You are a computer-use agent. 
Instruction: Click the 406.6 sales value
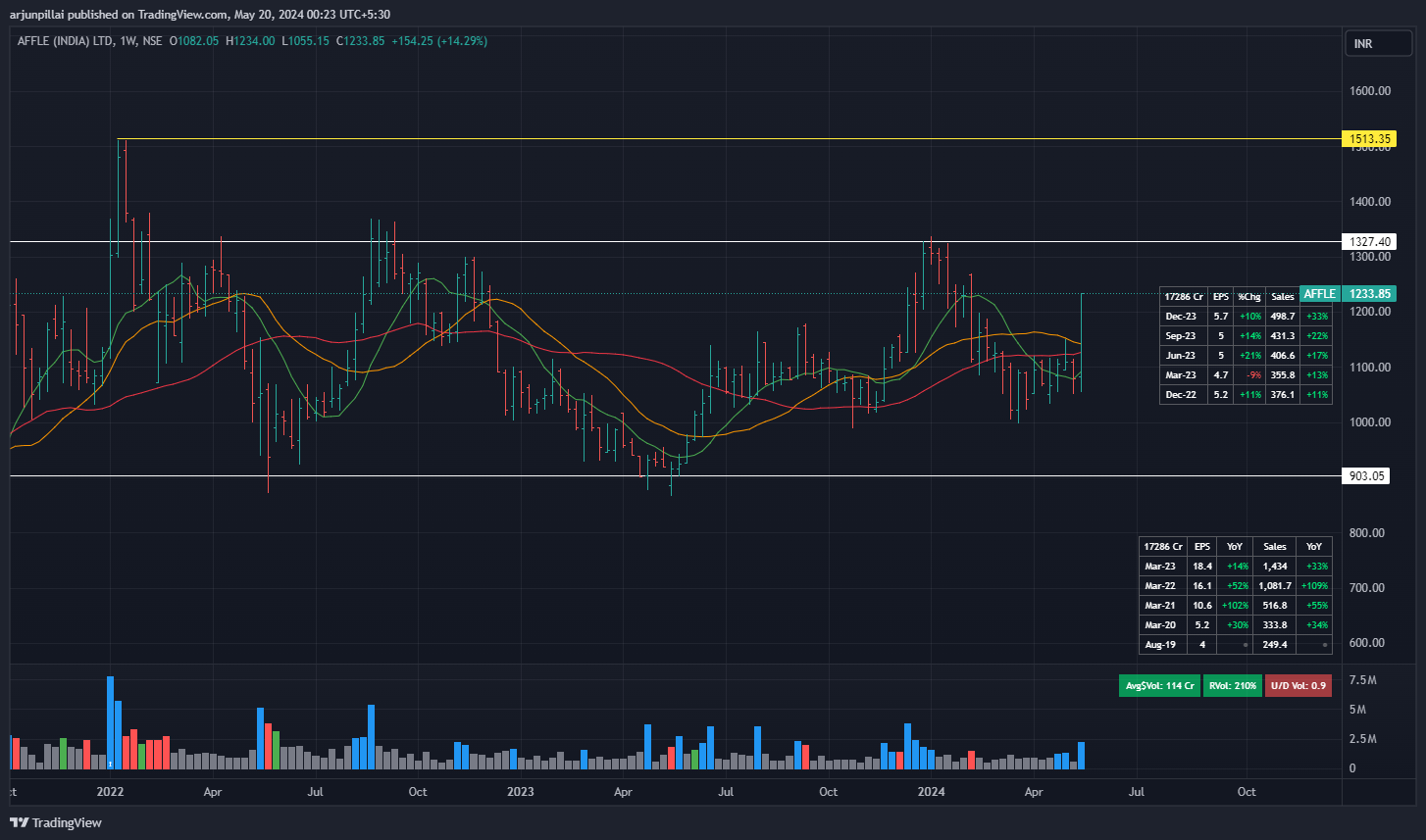coord(1283,355)
